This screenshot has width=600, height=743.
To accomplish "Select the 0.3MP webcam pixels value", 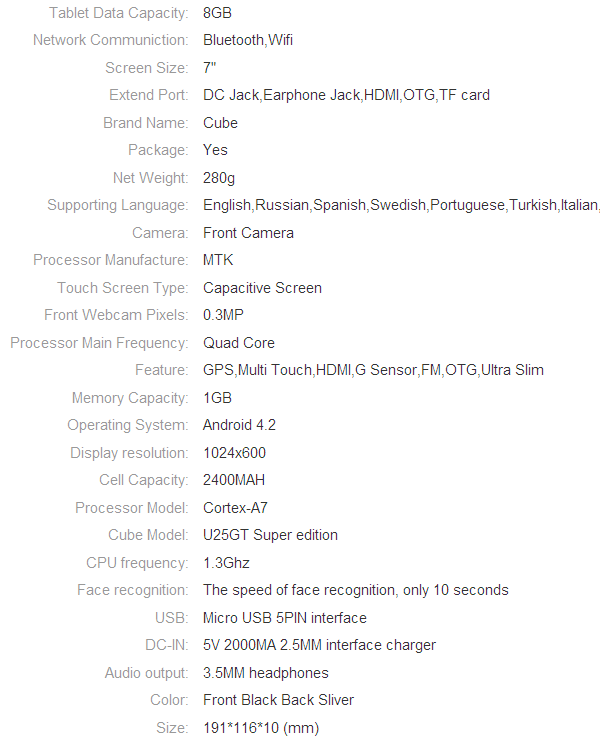I will click(223, 315).
